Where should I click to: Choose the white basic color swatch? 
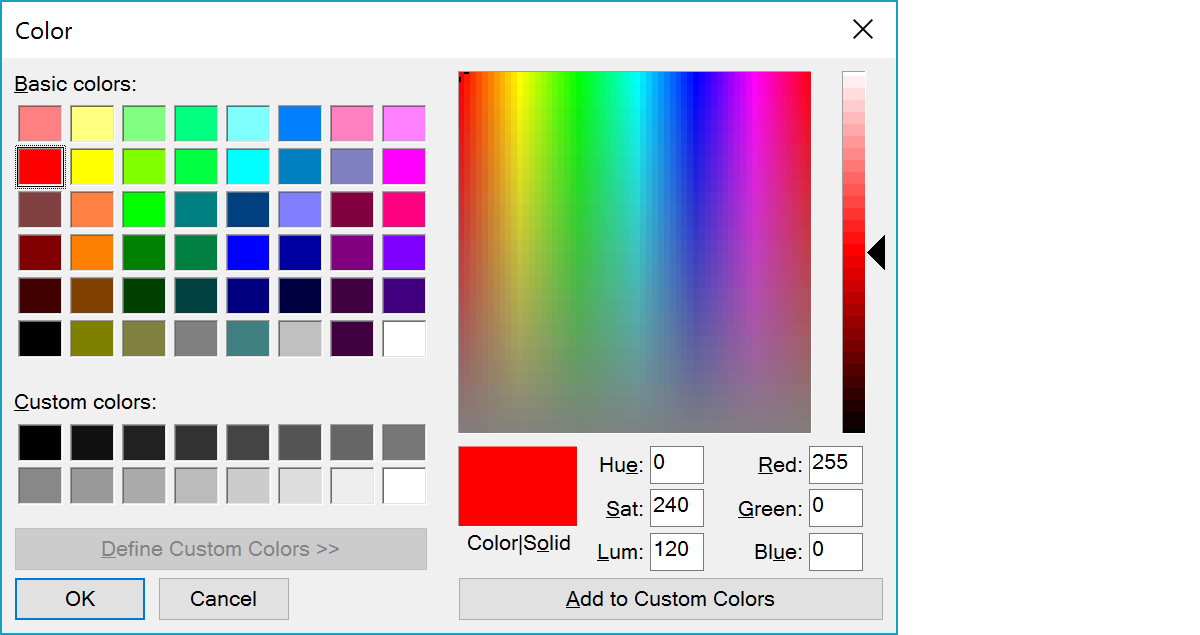point(404,339)
